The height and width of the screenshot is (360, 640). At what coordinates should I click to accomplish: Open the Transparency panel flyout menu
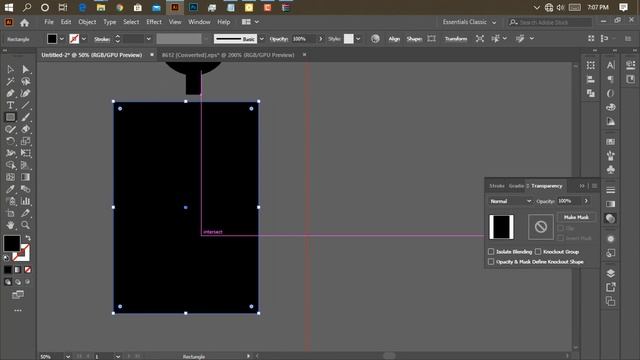click(594, 186)
